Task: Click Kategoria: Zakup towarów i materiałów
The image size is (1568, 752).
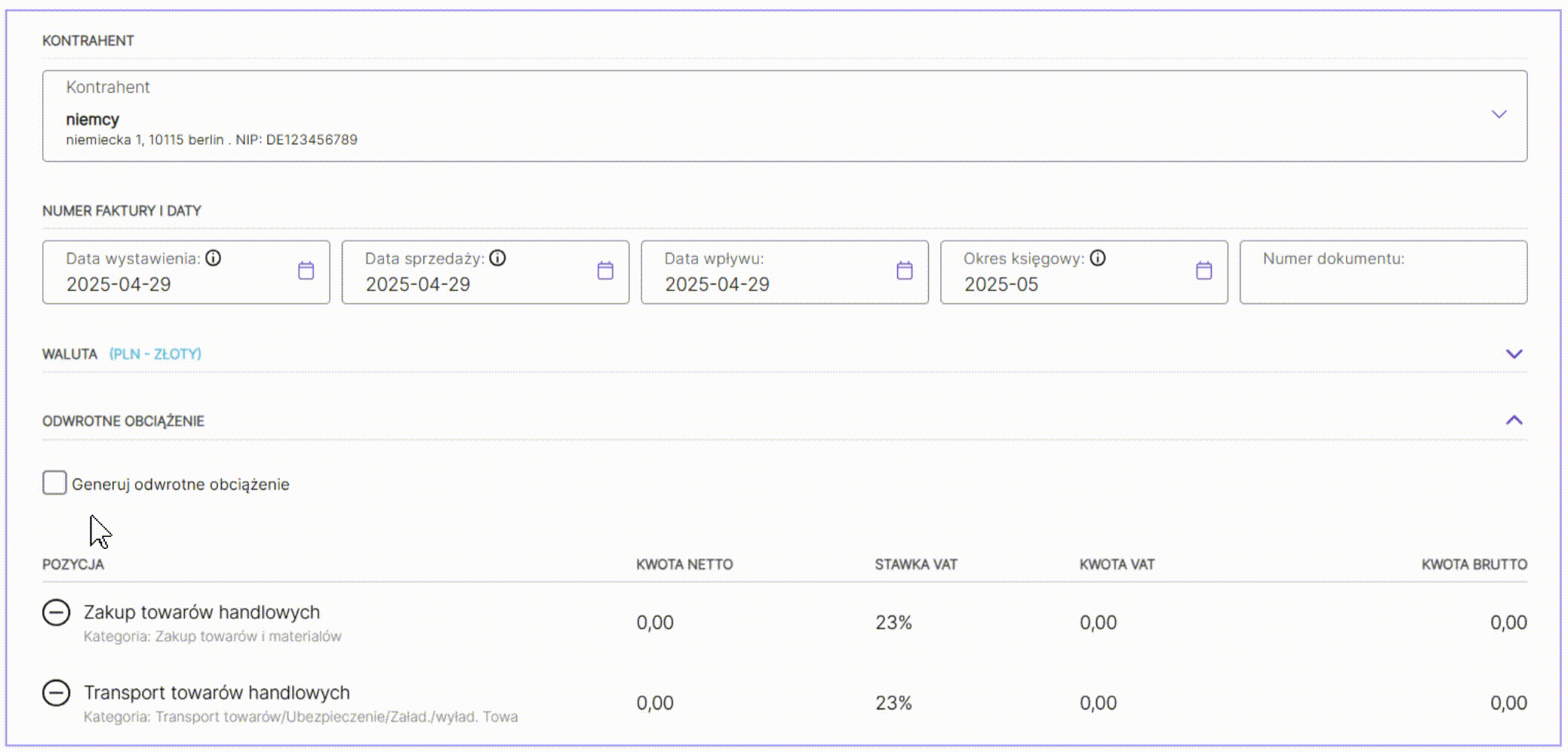Action: 212,636
